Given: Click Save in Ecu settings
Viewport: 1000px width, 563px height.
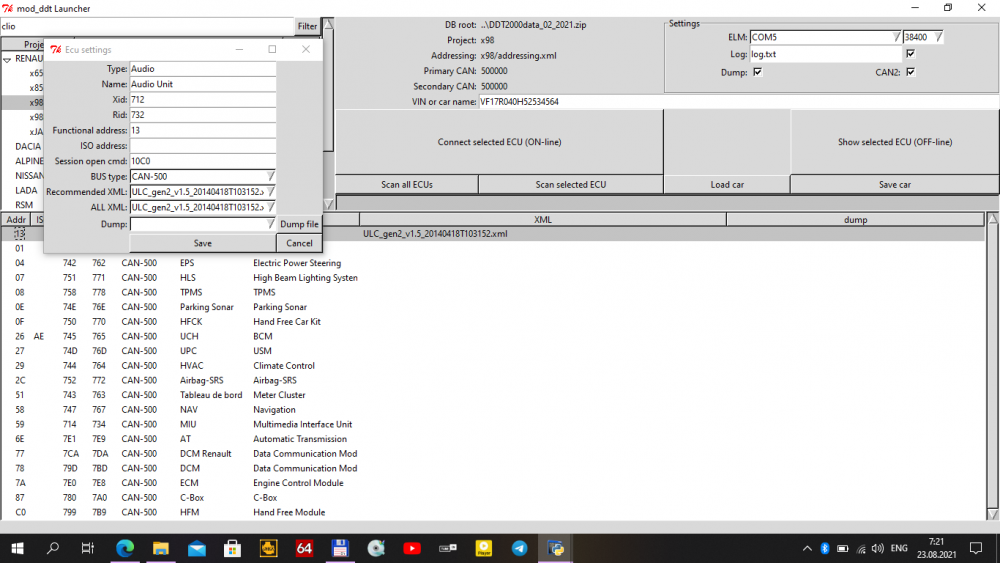Looking at the screenshot, I should click(203, 243).
